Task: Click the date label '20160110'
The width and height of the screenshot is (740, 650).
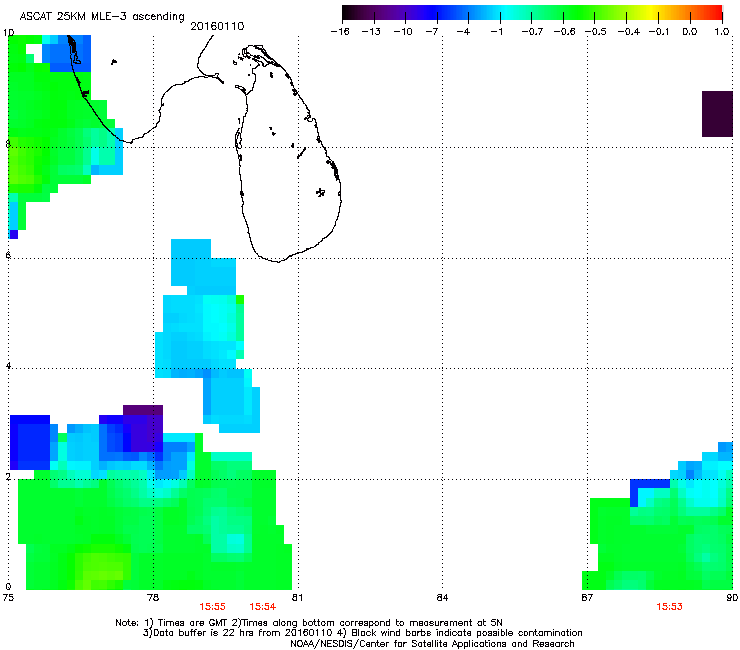Action: pyautogui.click(x=217, y=26)
